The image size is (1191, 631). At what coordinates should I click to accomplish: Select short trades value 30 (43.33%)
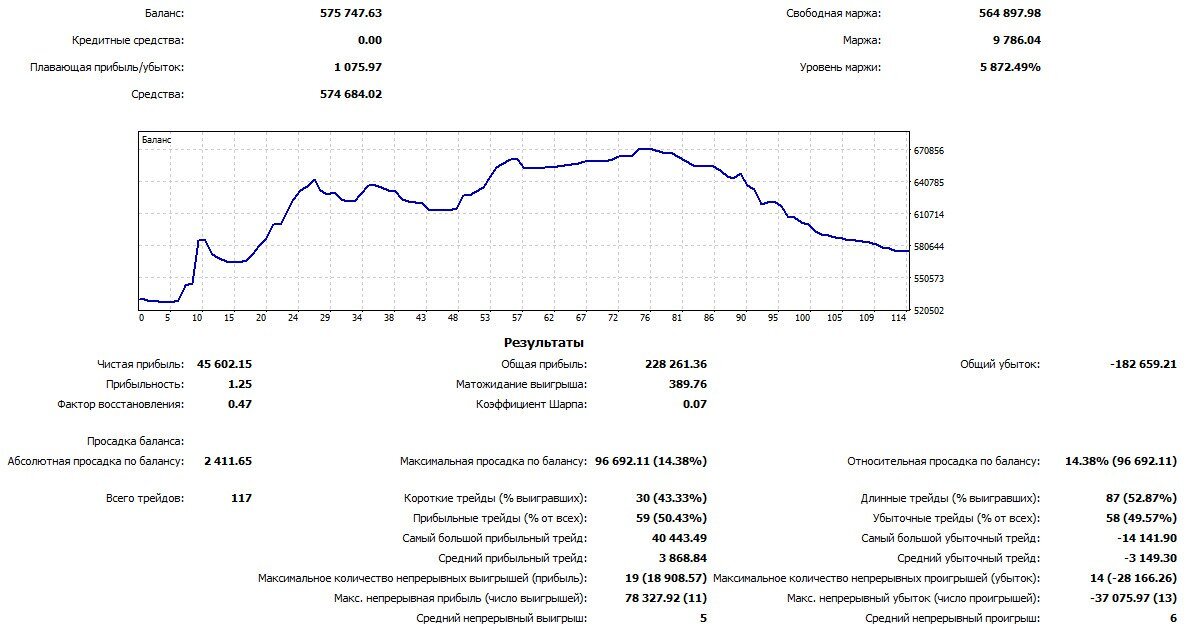671,498
